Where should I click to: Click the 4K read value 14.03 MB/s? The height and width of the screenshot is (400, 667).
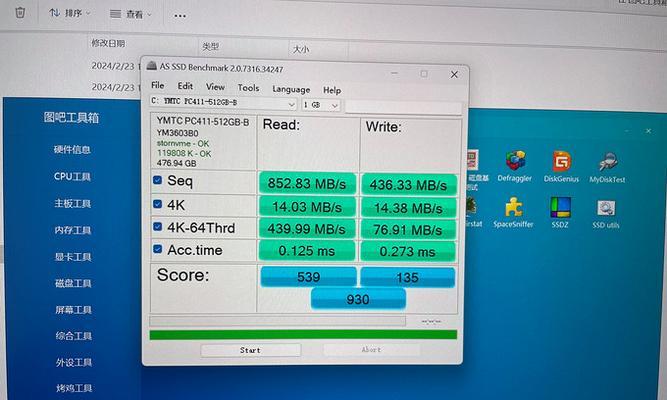click(x=307, y=207)
